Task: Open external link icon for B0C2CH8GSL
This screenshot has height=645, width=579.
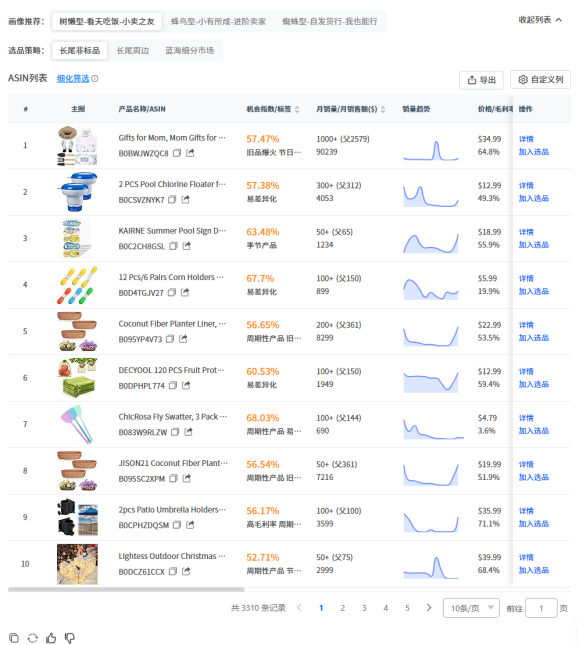Action: click(x=187, y=246)
